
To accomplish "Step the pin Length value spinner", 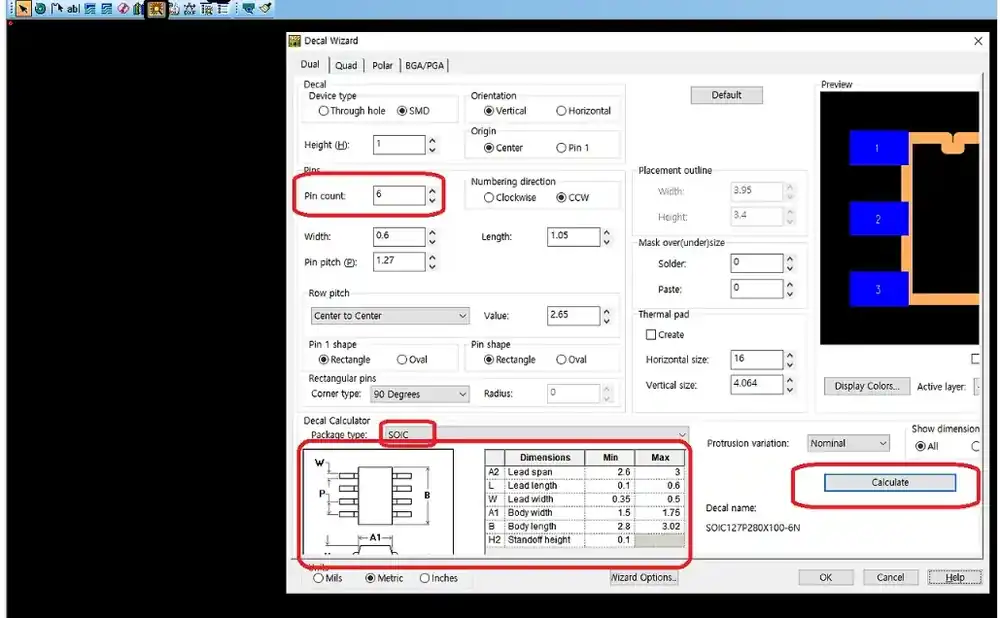I will click(x=607, y=237).
